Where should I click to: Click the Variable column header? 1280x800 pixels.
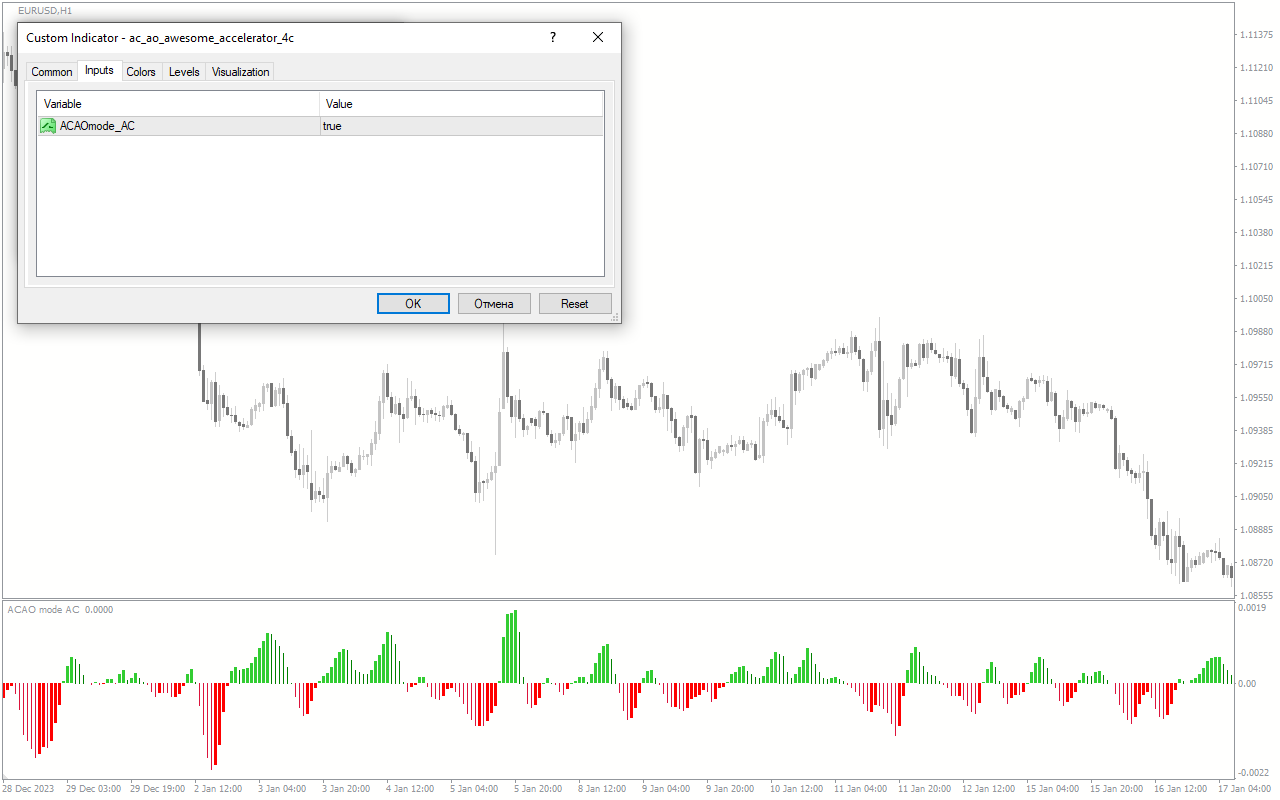tap(178, 104)
